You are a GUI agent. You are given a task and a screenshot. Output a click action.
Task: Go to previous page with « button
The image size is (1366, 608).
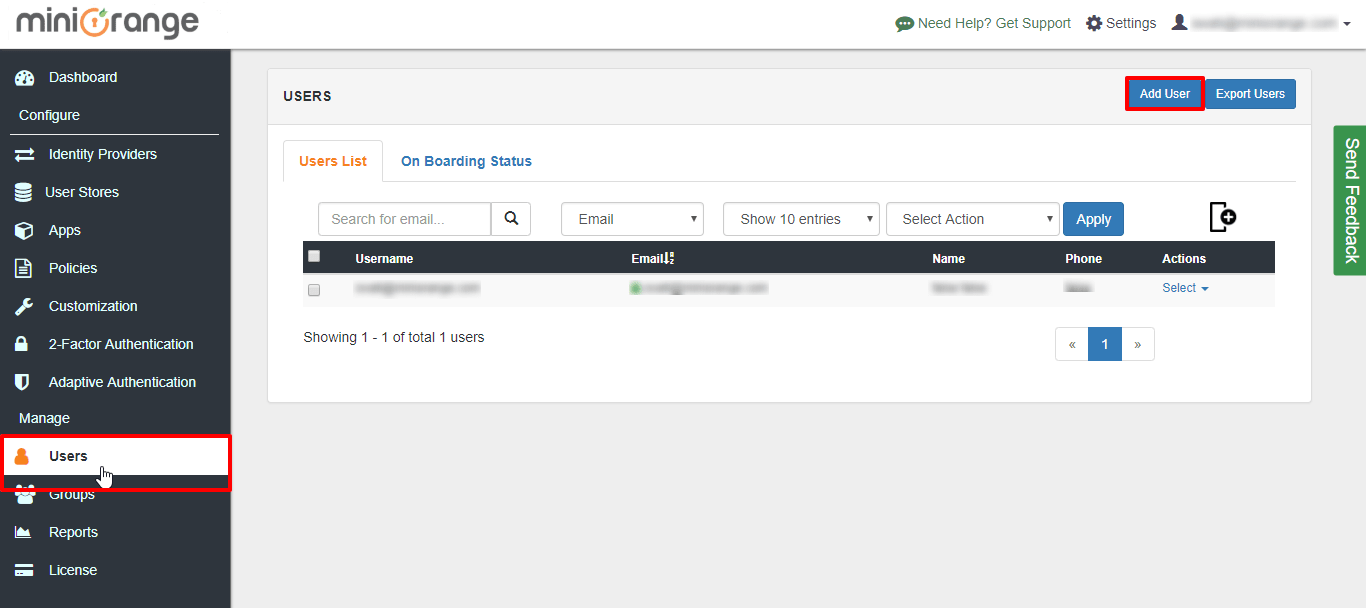coord(1072,344)
